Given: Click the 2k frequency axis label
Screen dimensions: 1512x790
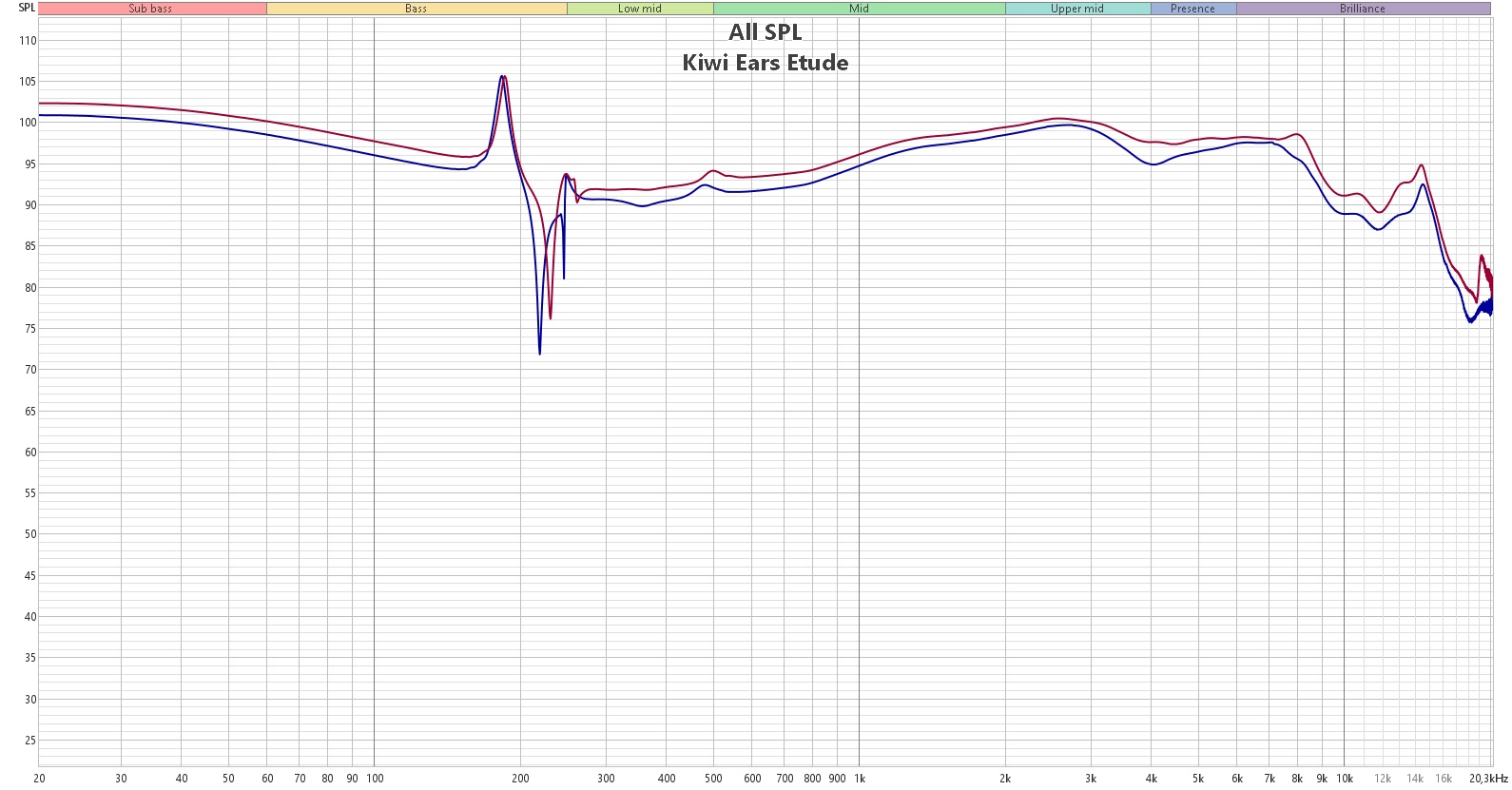Looking at the screenshot, I should click(x=1005, y=779).
